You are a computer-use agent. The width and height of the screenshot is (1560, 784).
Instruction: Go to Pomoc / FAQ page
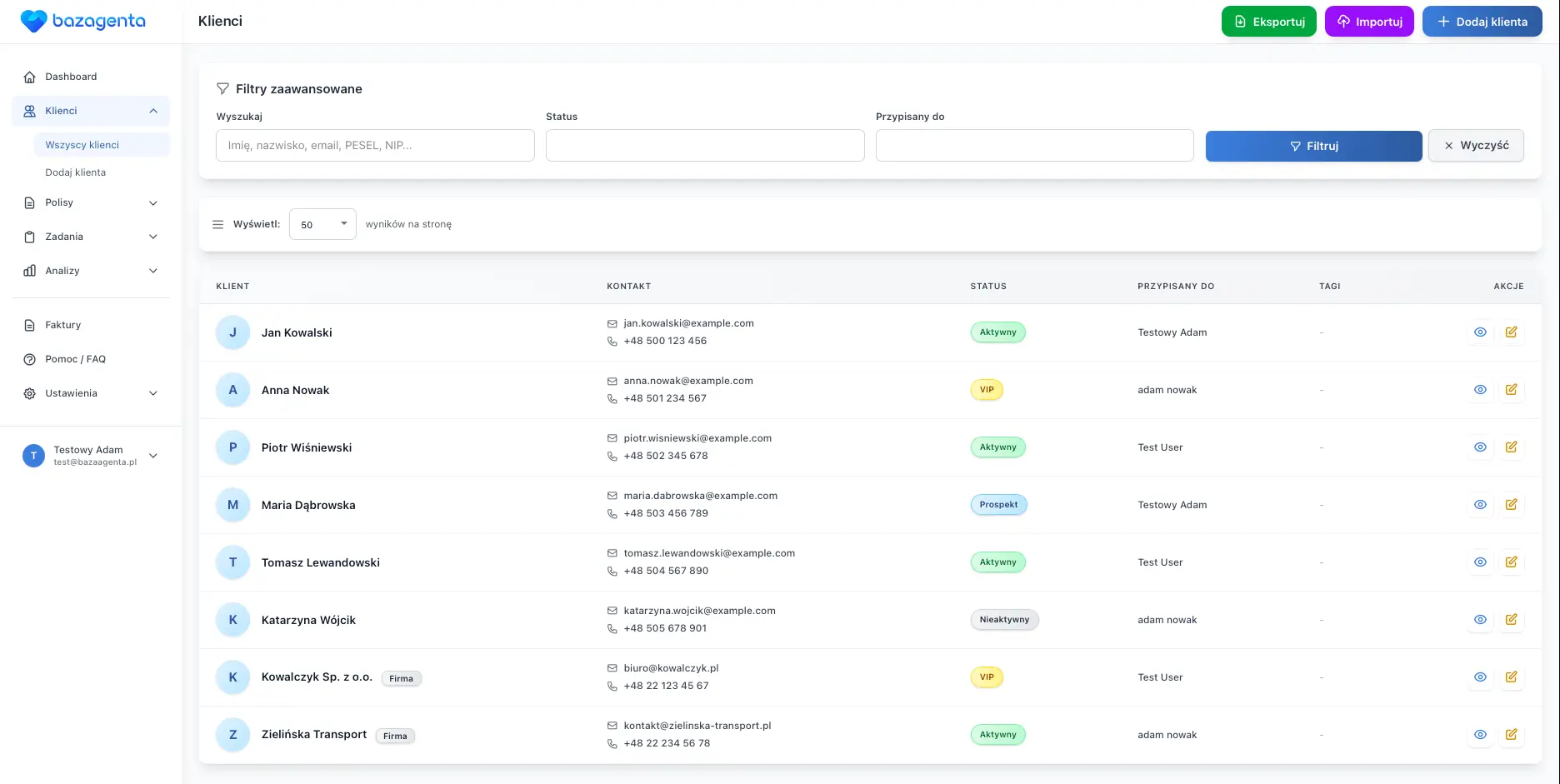(75, 359)
